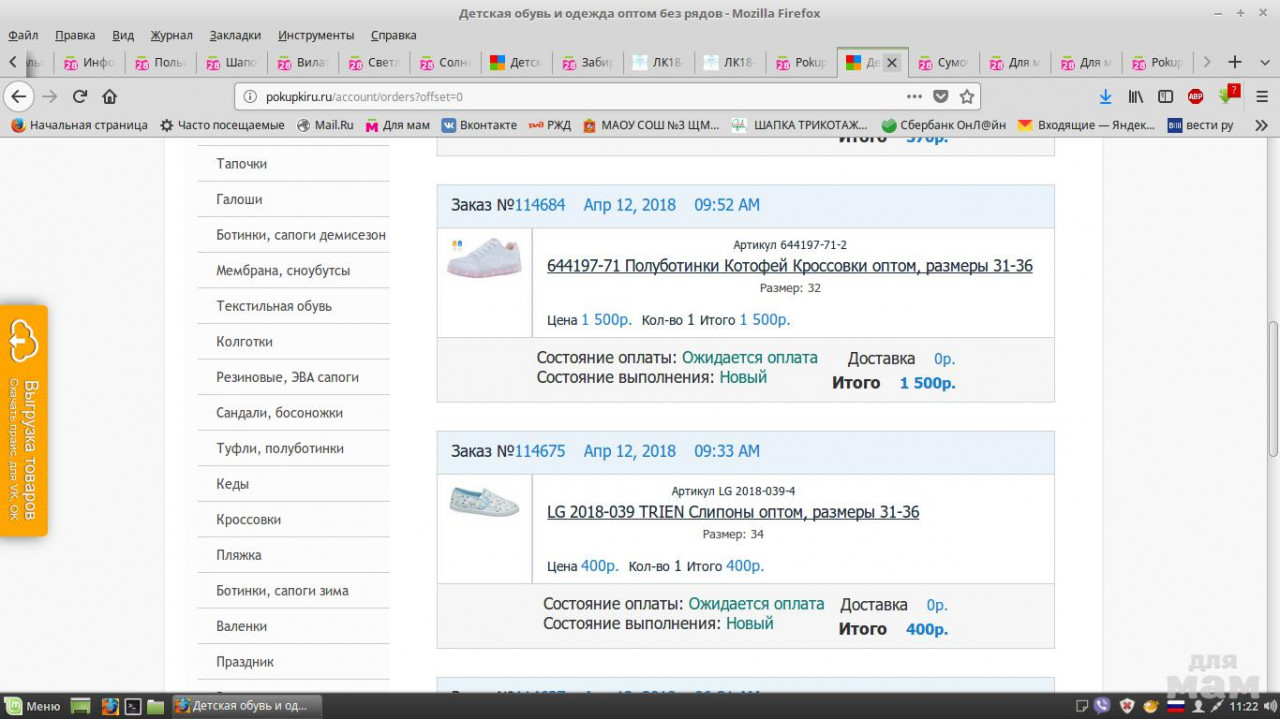
Task: Open the Firefox hamburger menu
Action: coord(1260,97)
